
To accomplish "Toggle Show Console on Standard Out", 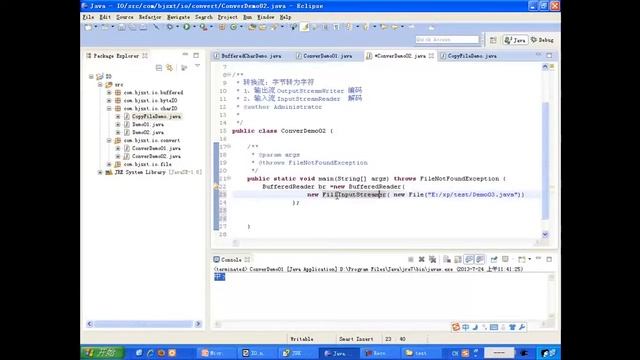I will pyautogui.click(x=469, y=260).
